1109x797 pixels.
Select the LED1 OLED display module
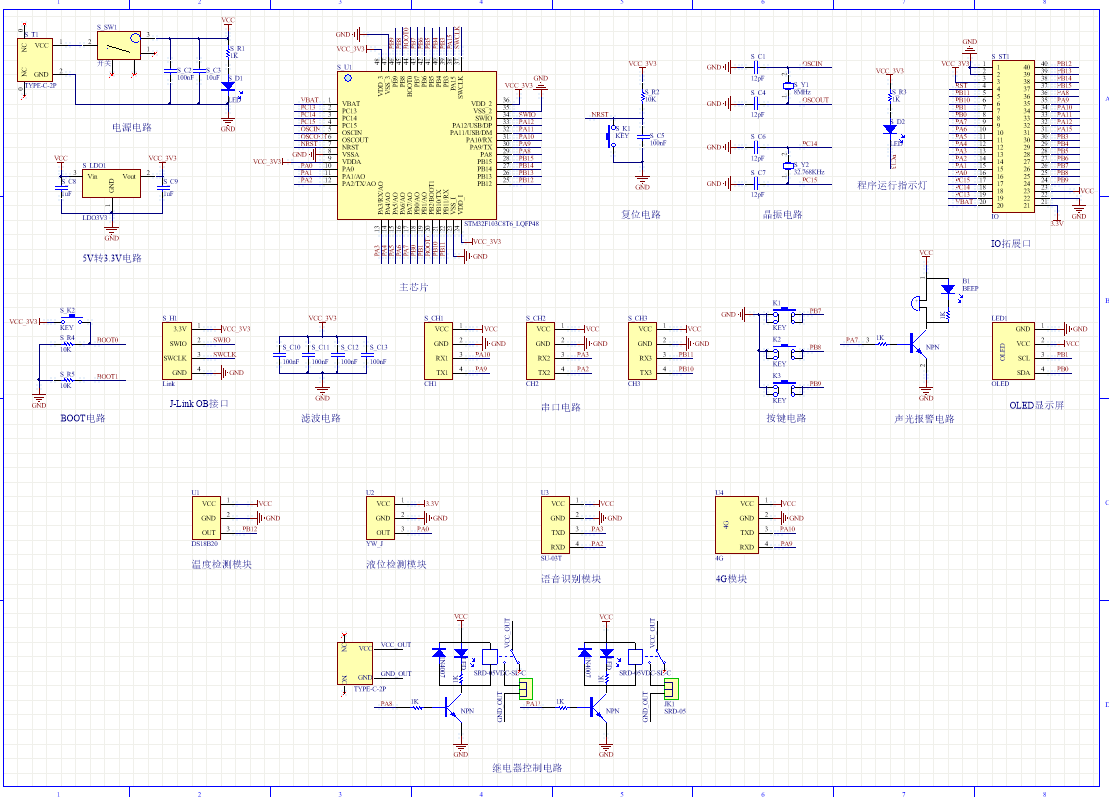(x=1013, y=351)
